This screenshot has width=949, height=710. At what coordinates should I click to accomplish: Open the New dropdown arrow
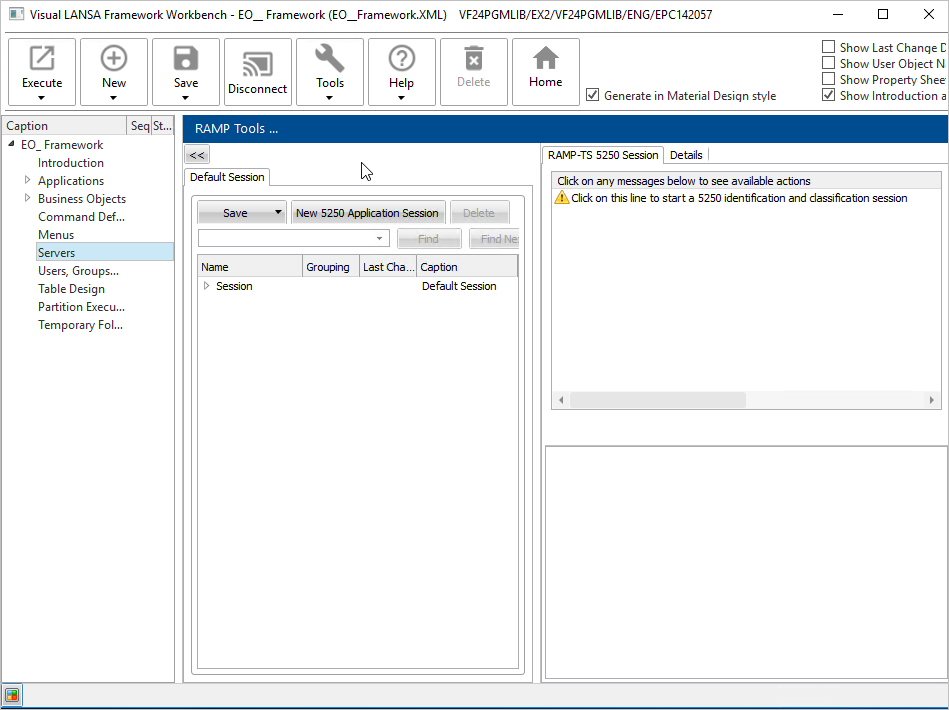pyautogui.click(x=113, y=97)
